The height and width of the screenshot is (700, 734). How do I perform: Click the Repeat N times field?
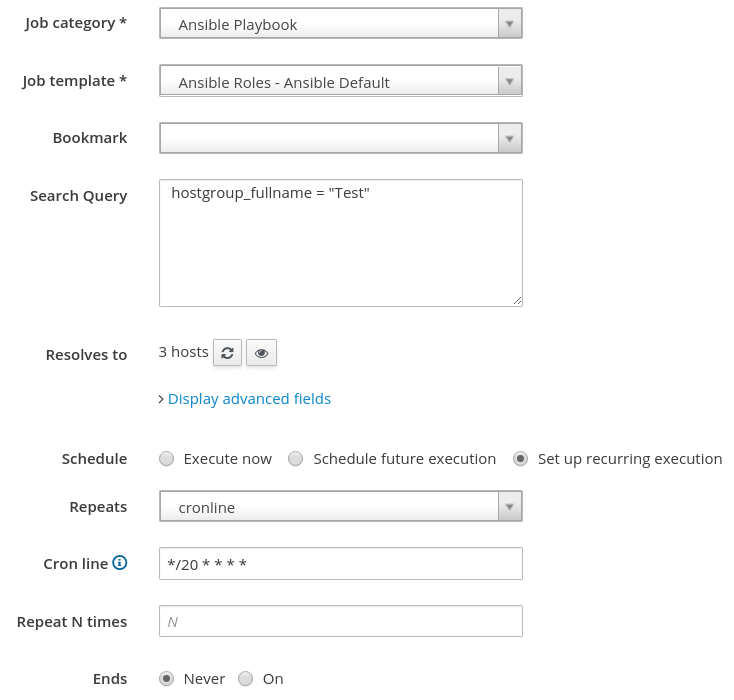pyautogui.click(x=340, y=622)
